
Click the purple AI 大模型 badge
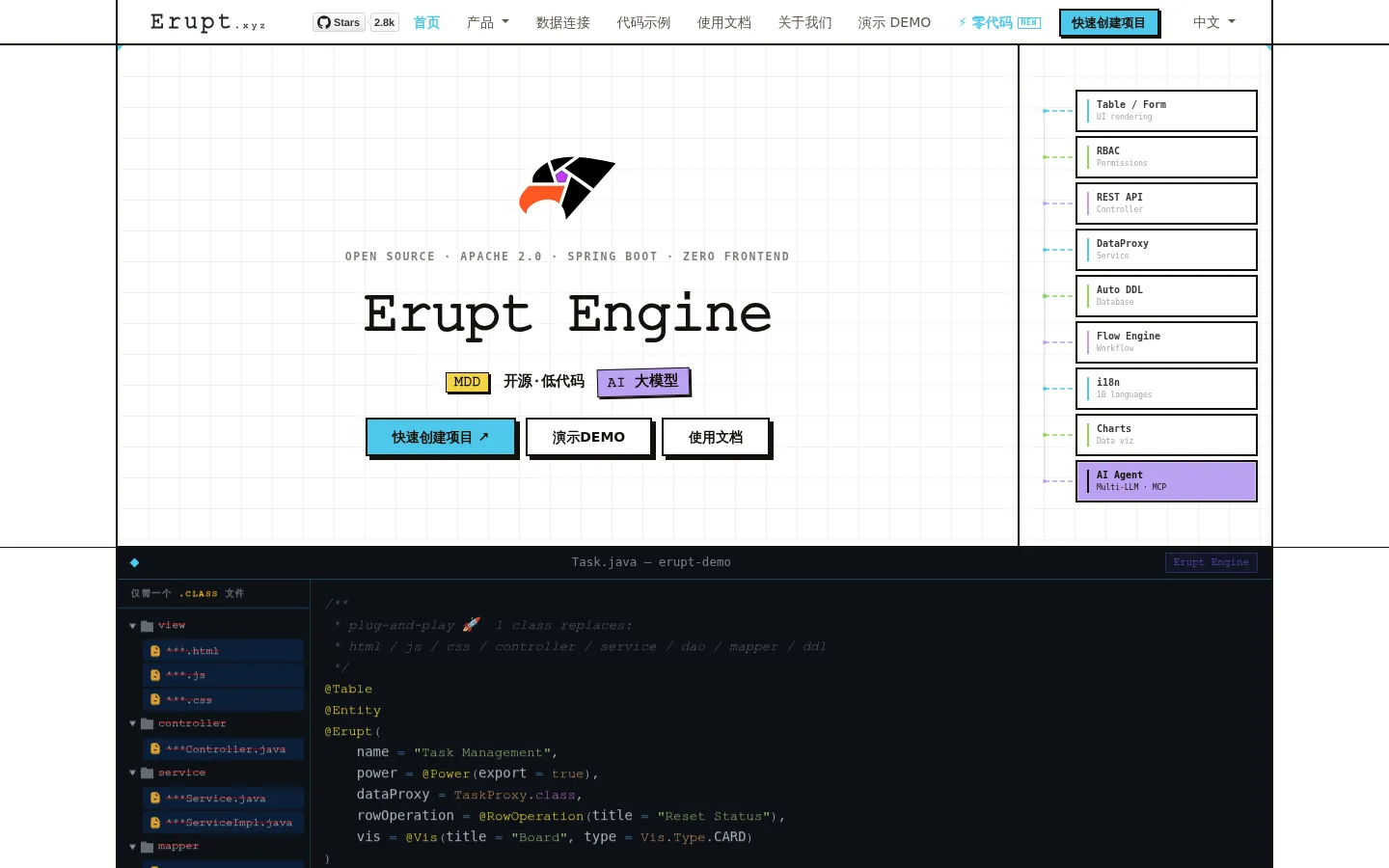(642, 382)
